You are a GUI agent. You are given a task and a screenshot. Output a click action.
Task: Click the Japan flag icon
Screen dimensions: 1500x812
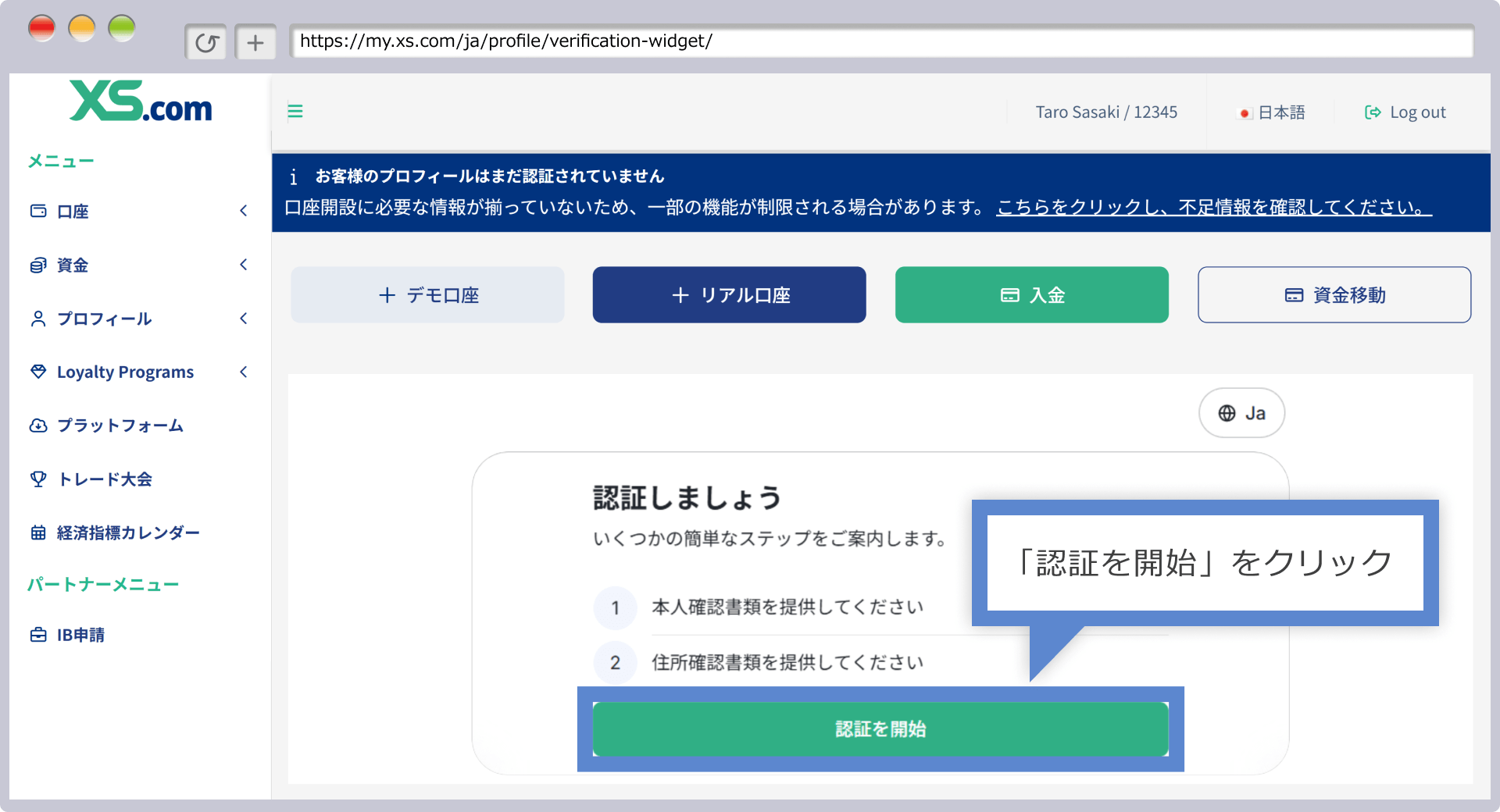pyautogui.click(x=1245, y=113)
